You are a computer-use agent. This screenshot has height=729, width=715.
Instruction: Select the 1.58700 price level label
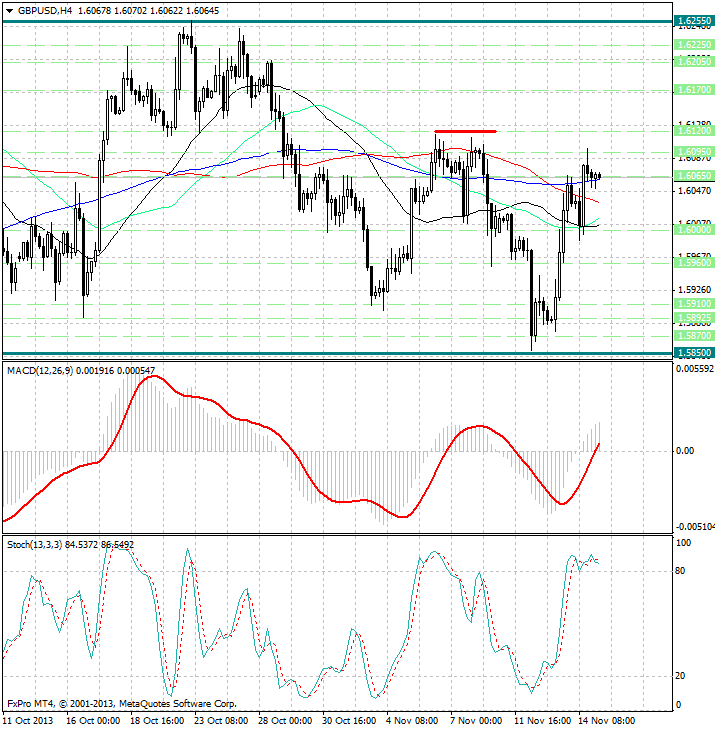tap(694, 335)
